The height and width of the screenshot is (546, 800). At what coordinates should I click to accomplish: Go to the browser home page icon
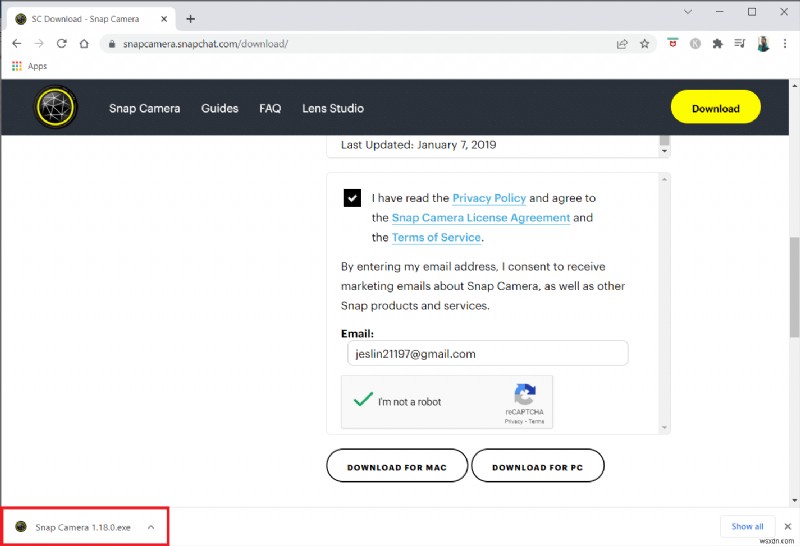click(84, 44)
